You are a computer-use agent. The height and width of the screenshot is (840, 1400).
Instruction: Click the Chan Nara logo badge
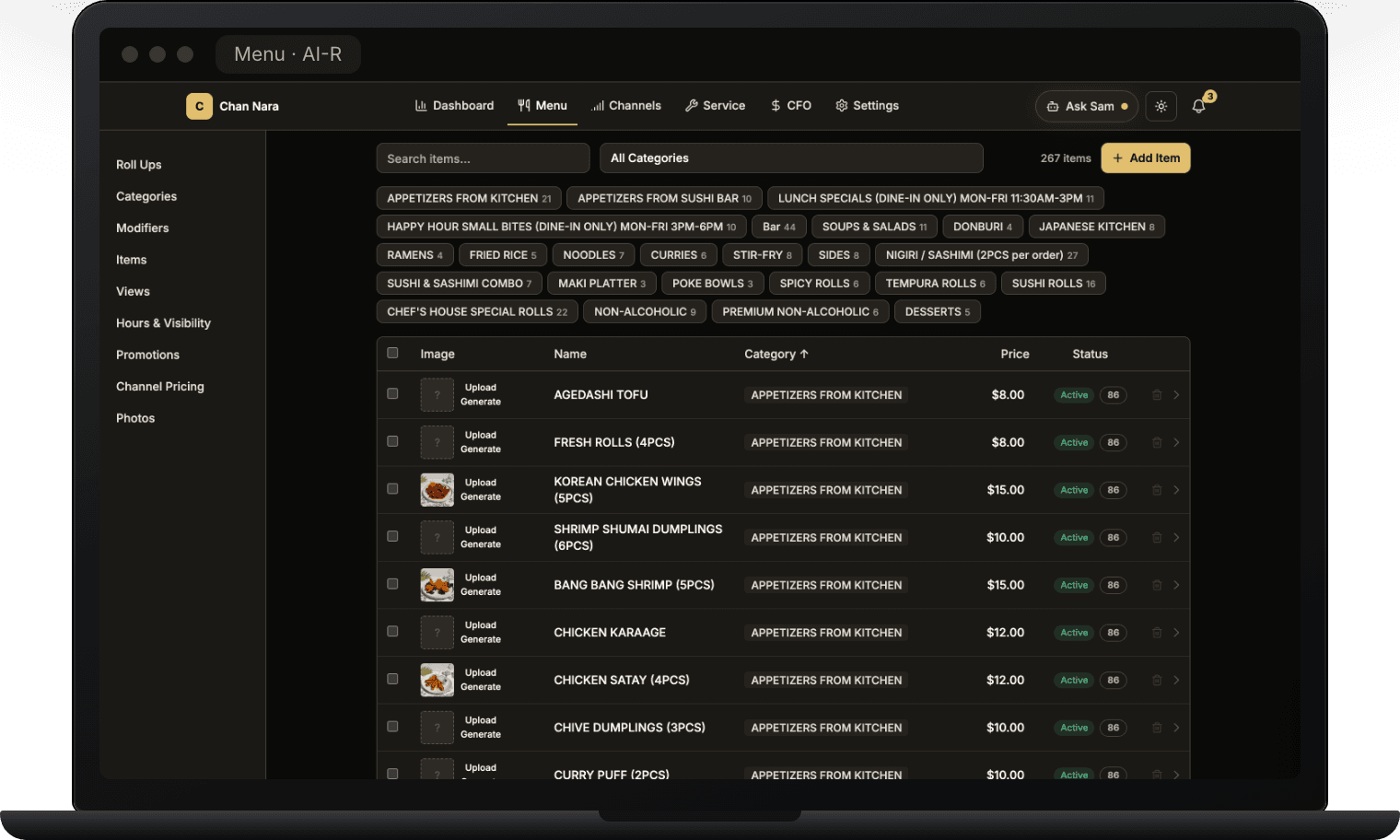coord(199,106)
